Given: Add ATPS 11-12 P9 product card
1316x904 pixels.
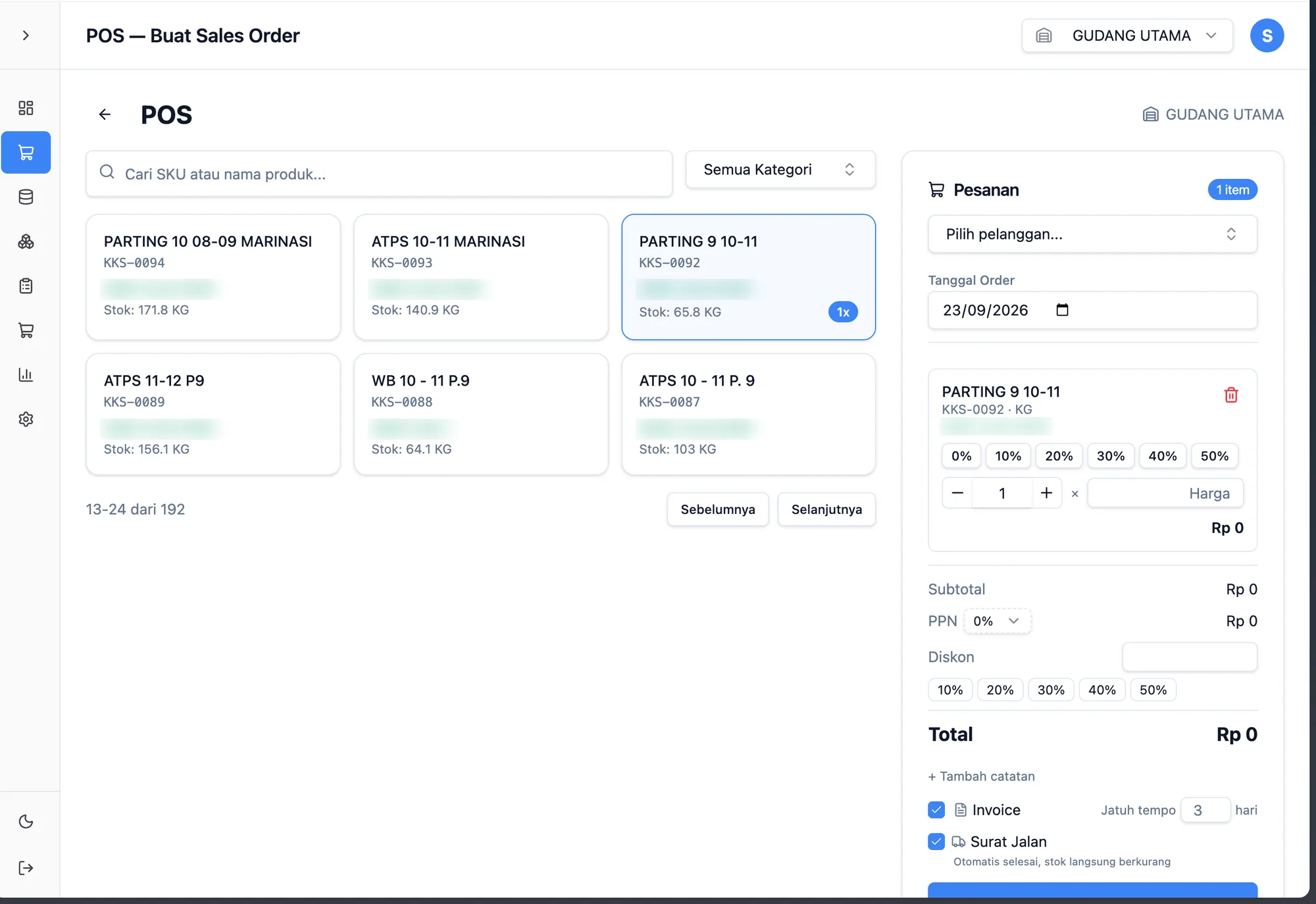Looking at the screenshot, I should 213,414.
